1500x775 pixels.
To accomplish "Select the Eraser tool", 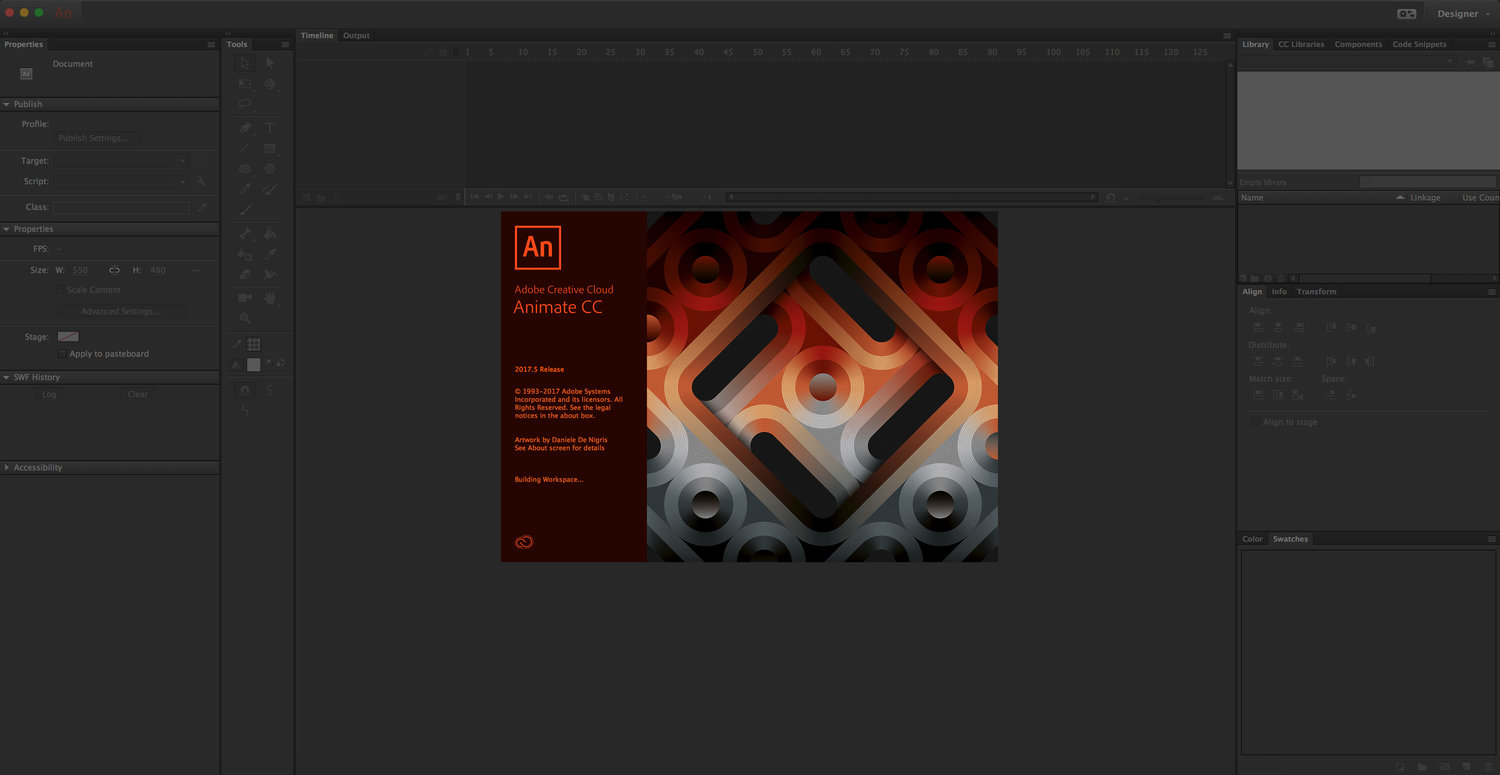I will [245, 274].
